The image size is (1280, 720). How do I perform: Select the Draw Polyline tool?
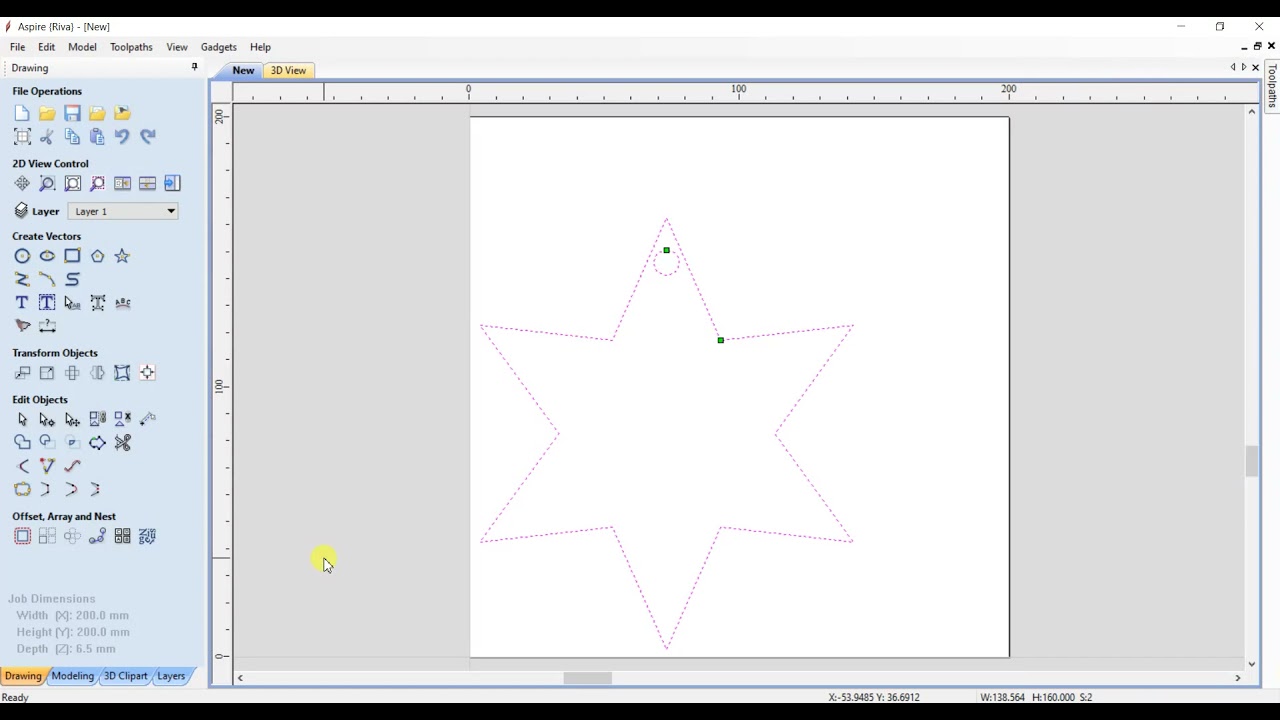(22, 279)
